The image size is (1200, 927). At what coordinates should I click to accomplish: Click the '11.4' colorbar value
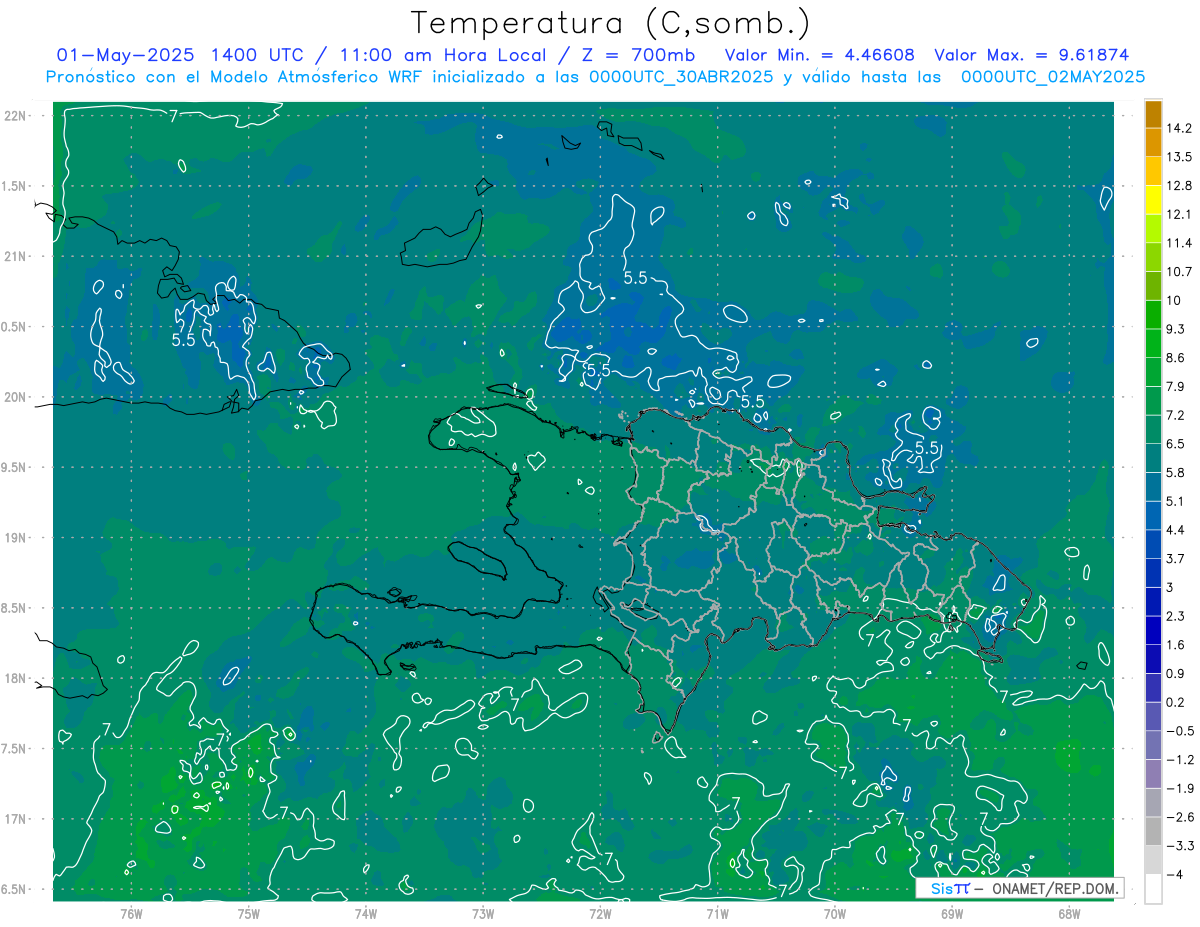[x=1180, y=243]
